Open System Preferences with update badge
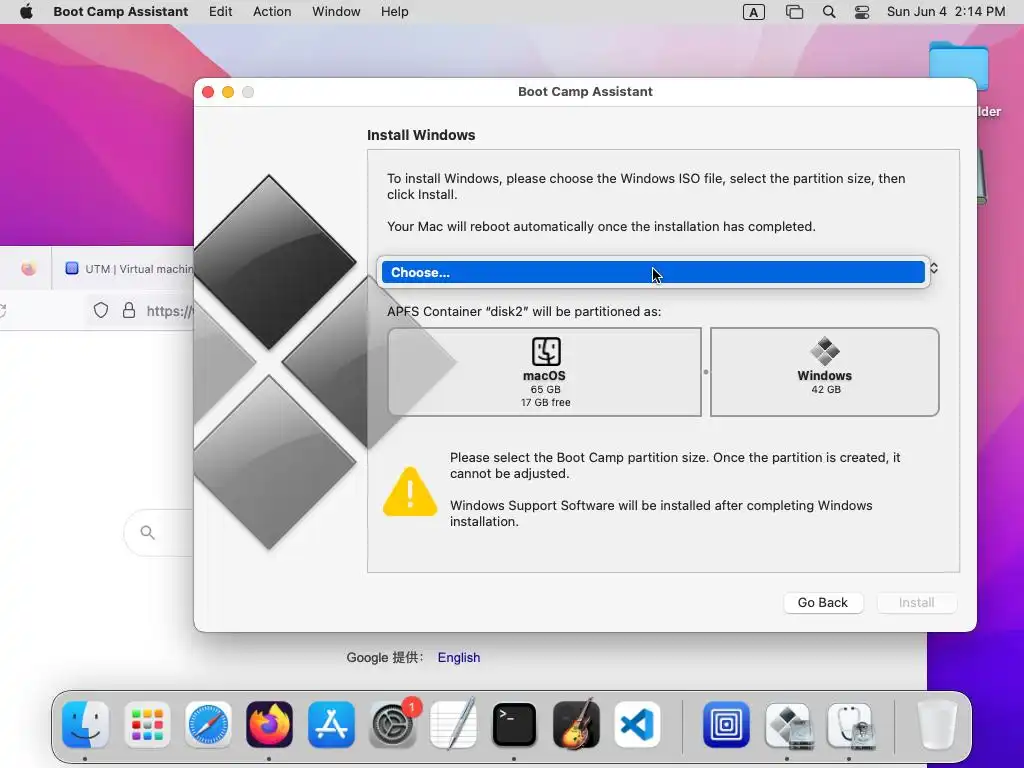This screenshot has height=768, width=1024. coord(392,724)
